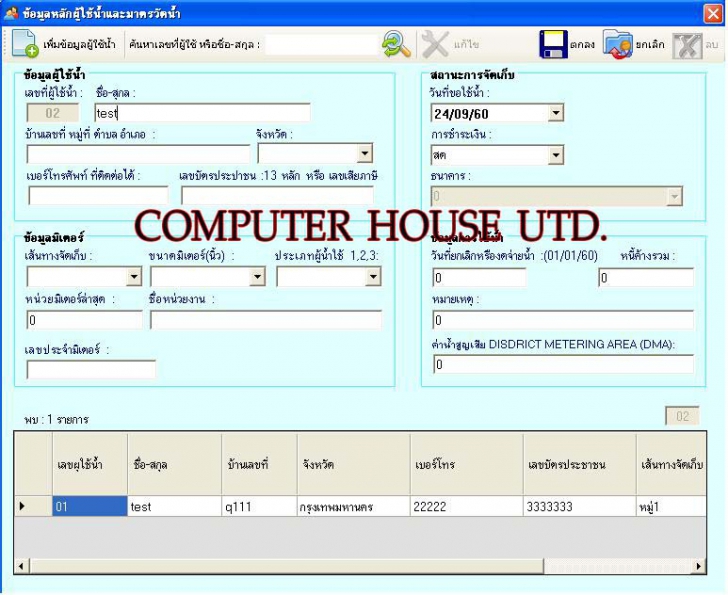Click the เลขบัตรประชาชน column header
The width and height of the screenshot is (728, 595).
point(579,464)
